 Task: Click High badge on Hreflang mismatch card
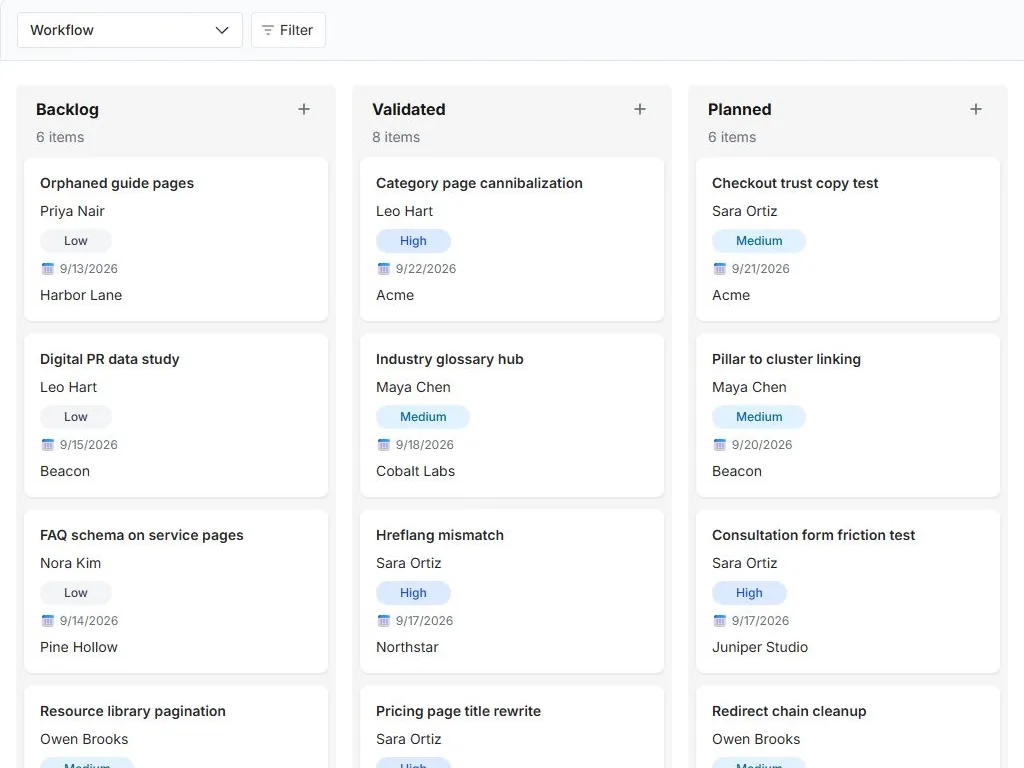point(413,593)
